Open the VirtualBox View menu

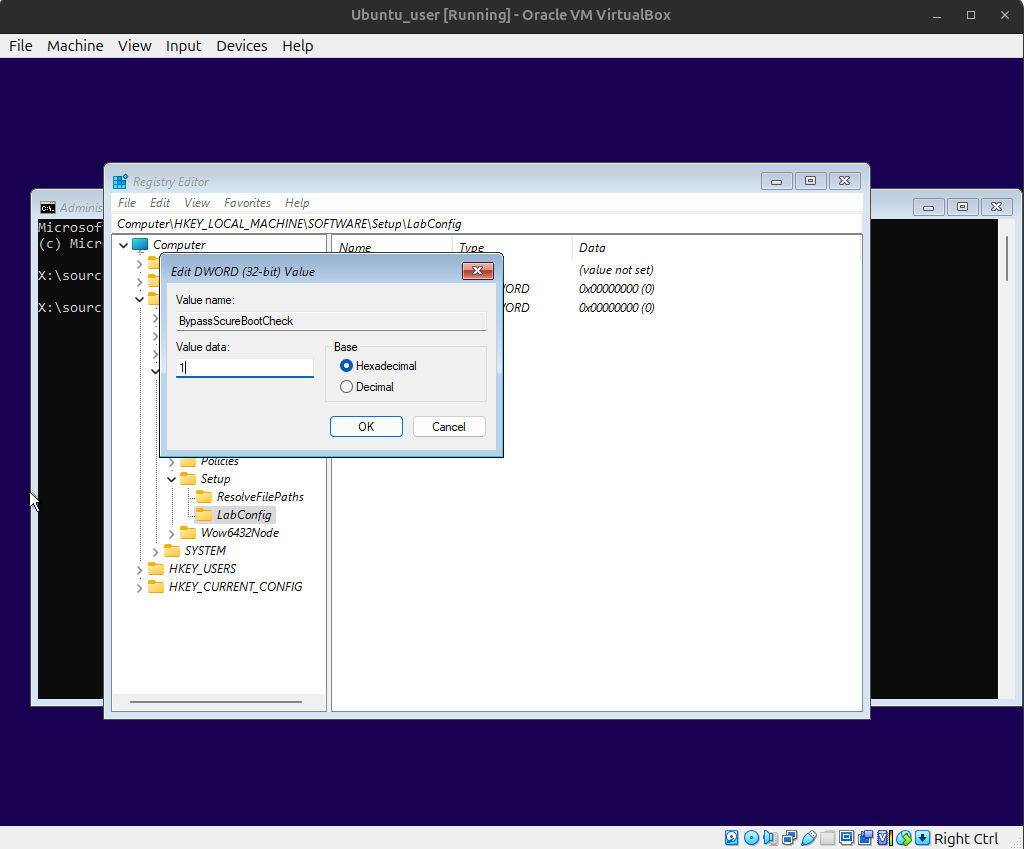pos(135,46)
